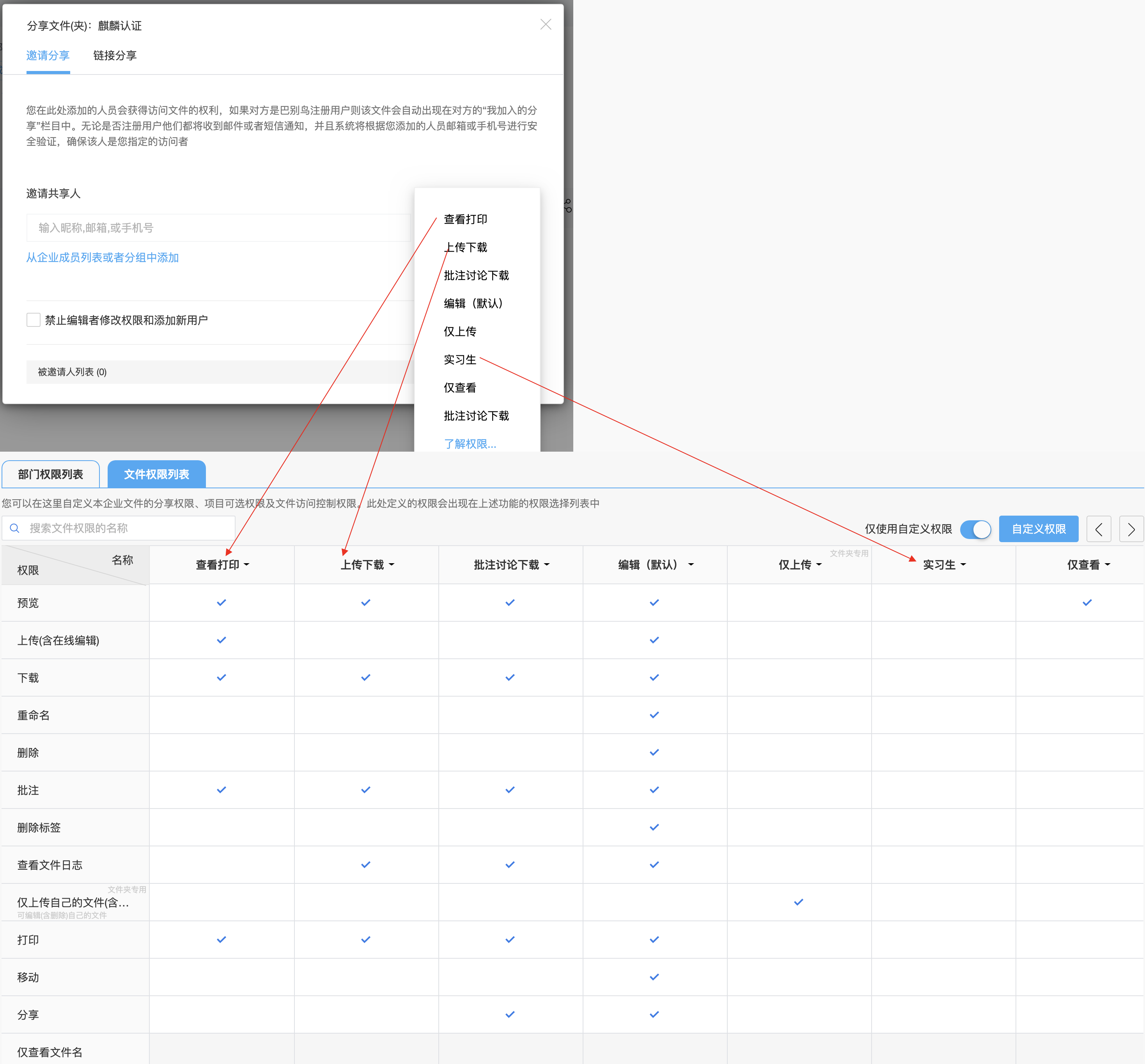Open 从企业成员列表或者分组中添加 link
The image size is (1145, 1064).
[103, 257]
